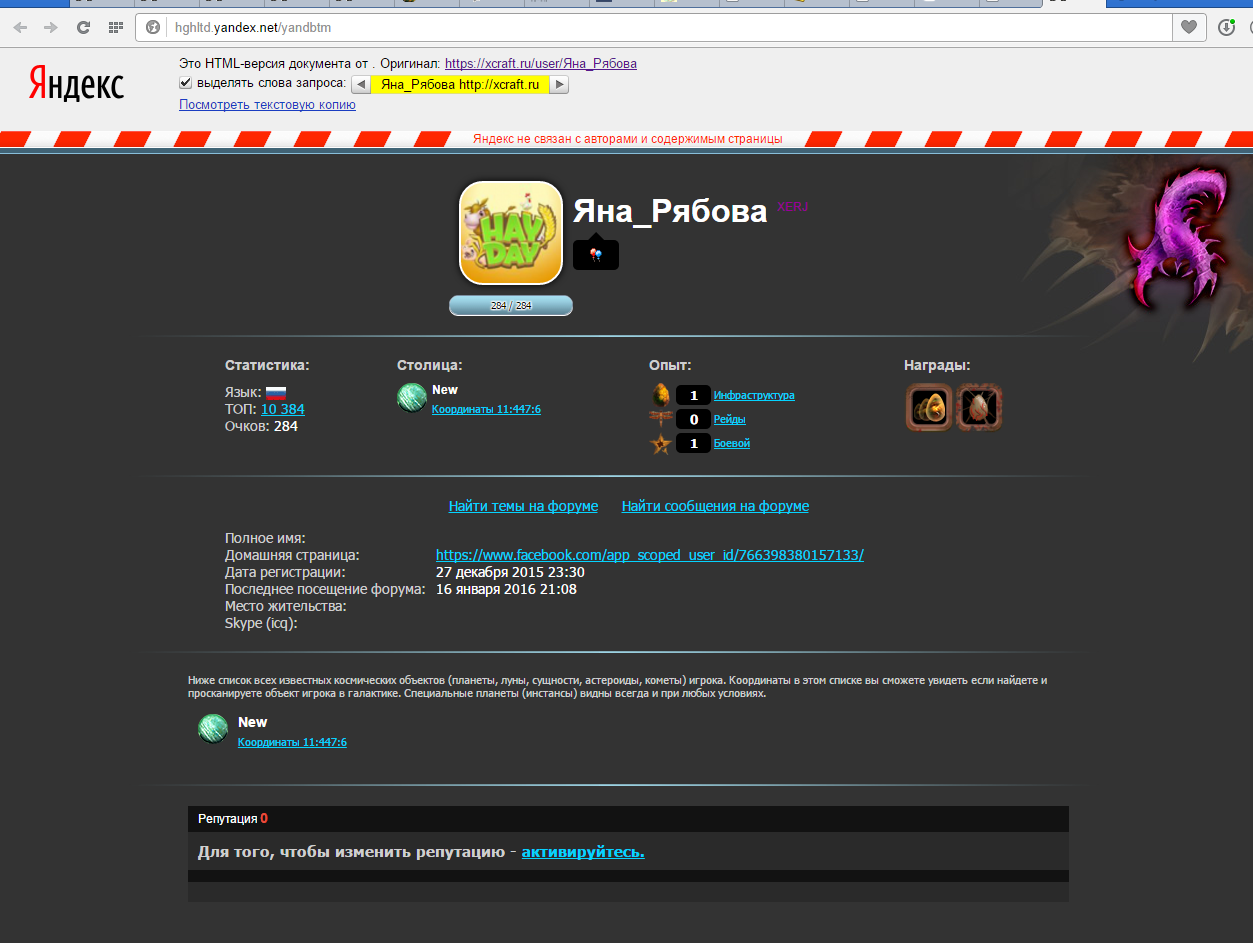Viewport: 1253px width, 943px height.
Task: Click the 'Столица:' heading
Action: [x=430, y=366]
